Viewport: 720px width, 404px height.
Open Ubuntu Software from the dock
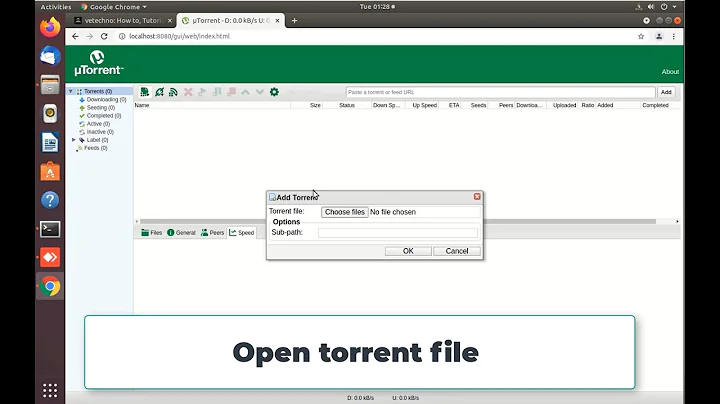tap(50, 171)
